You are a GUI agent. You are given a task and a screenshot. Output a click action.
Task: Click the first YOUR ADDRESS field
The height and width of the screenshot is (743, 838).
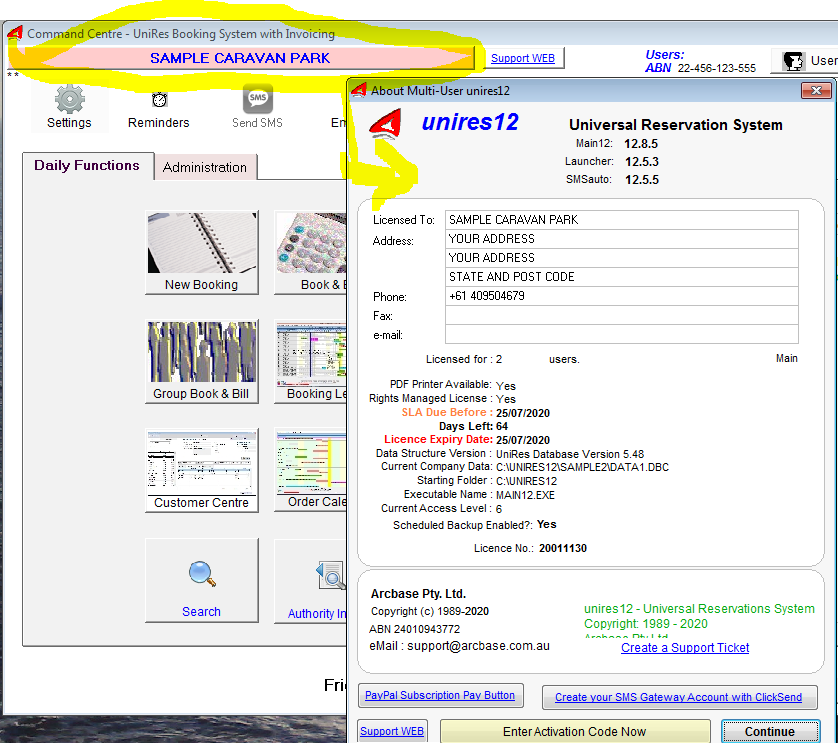click(x=622, y=239)
